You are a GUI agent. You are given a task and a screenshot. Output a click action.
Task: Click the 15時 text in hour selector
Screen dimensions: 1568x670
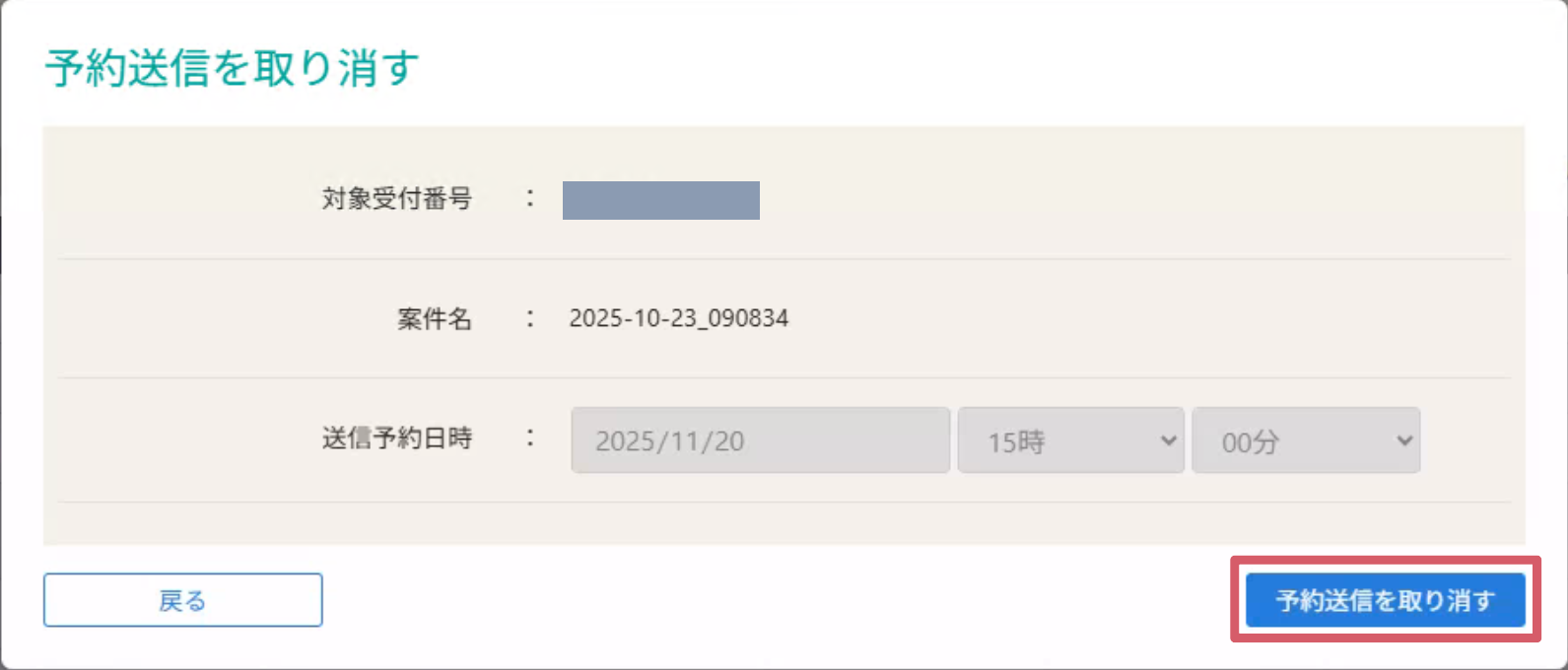pos(1016,442)
